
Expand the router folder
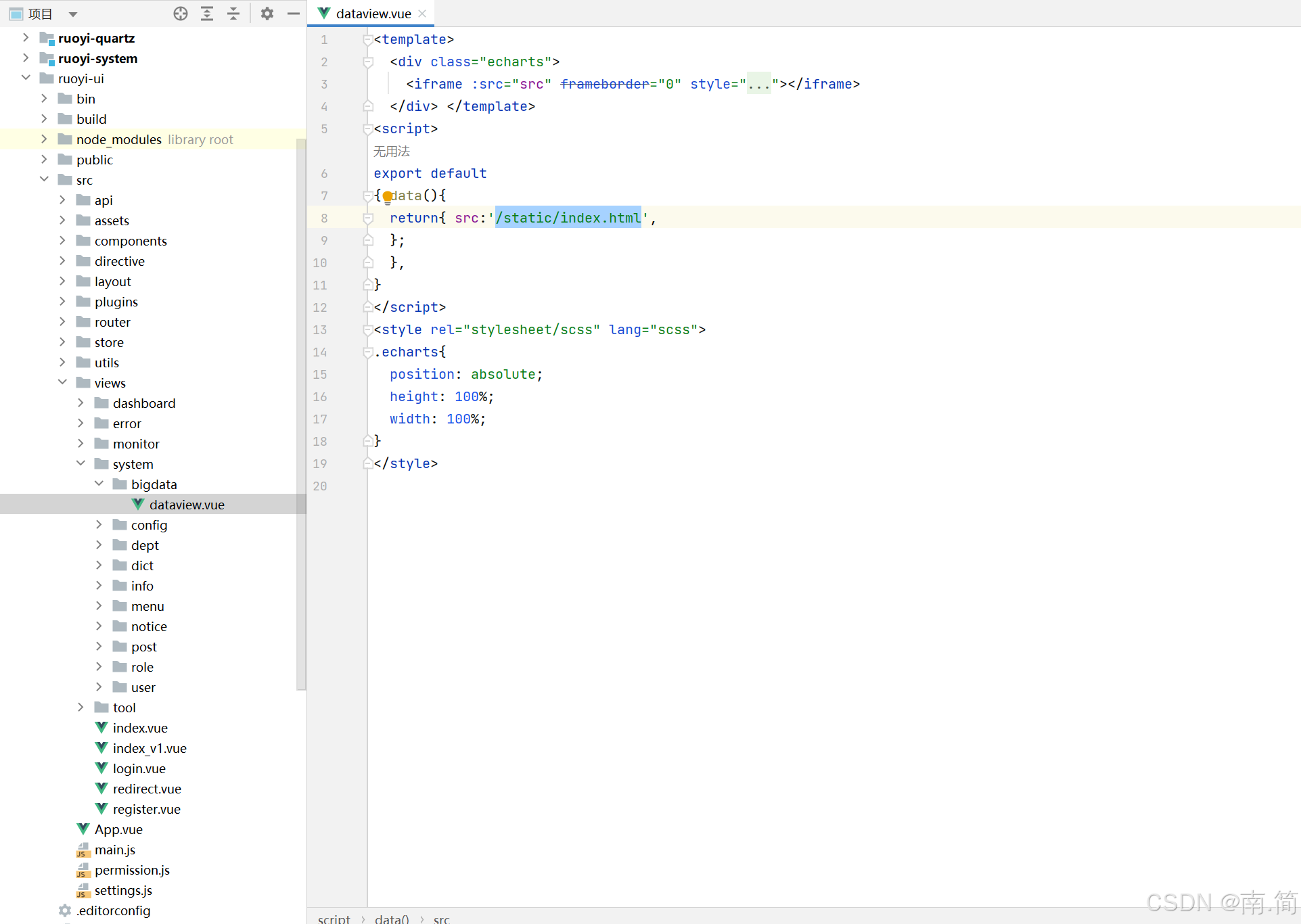click(62, 322)
